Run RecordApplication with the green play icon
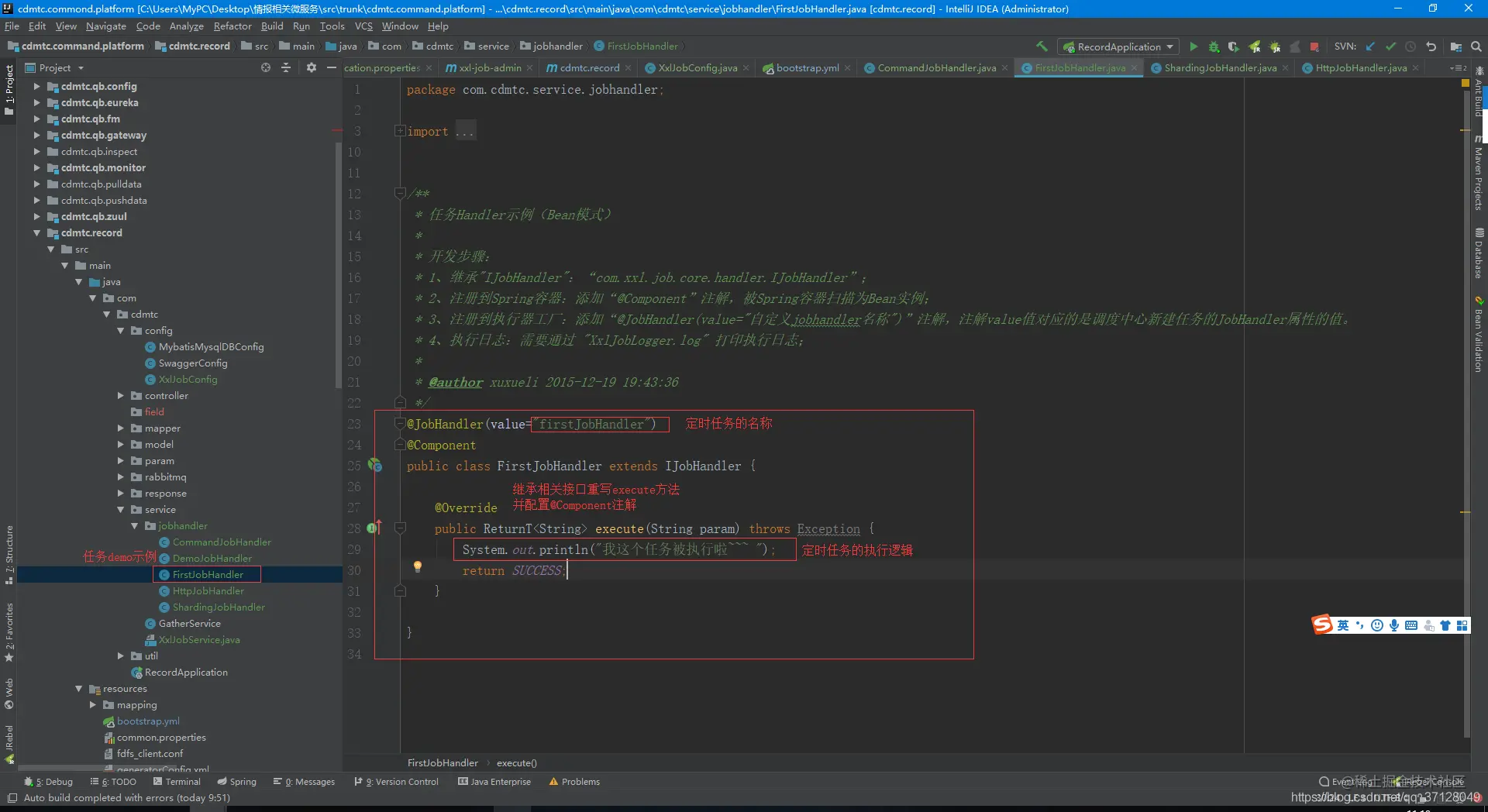Image resolution: width=1488 pixels, height=812 pixels. tap(1193, 46)
